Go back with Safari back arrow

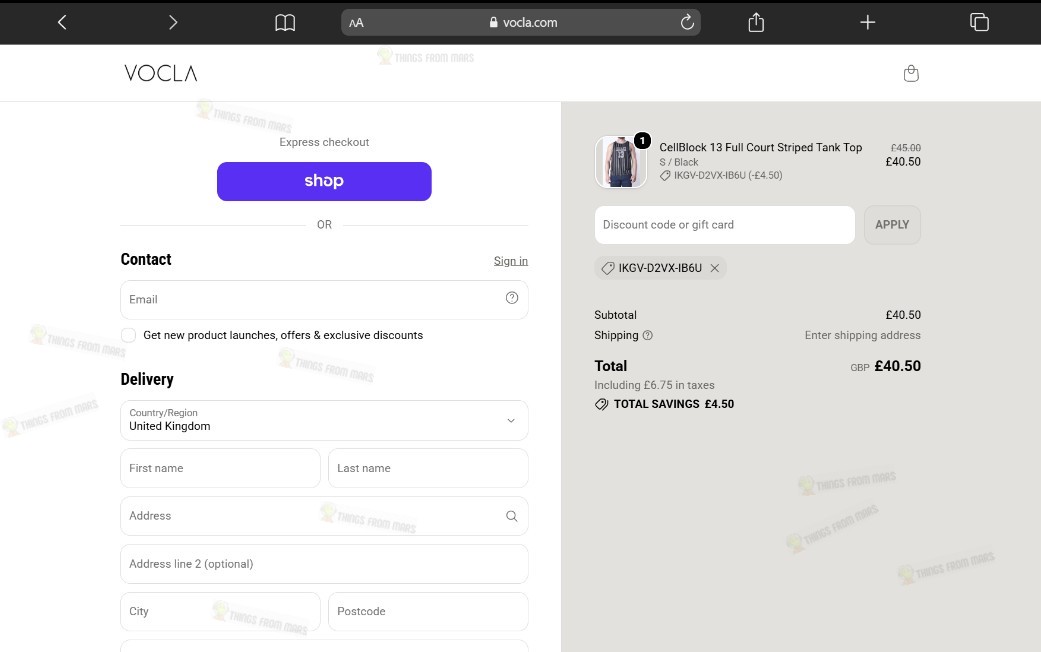click(x=62, y=23)
